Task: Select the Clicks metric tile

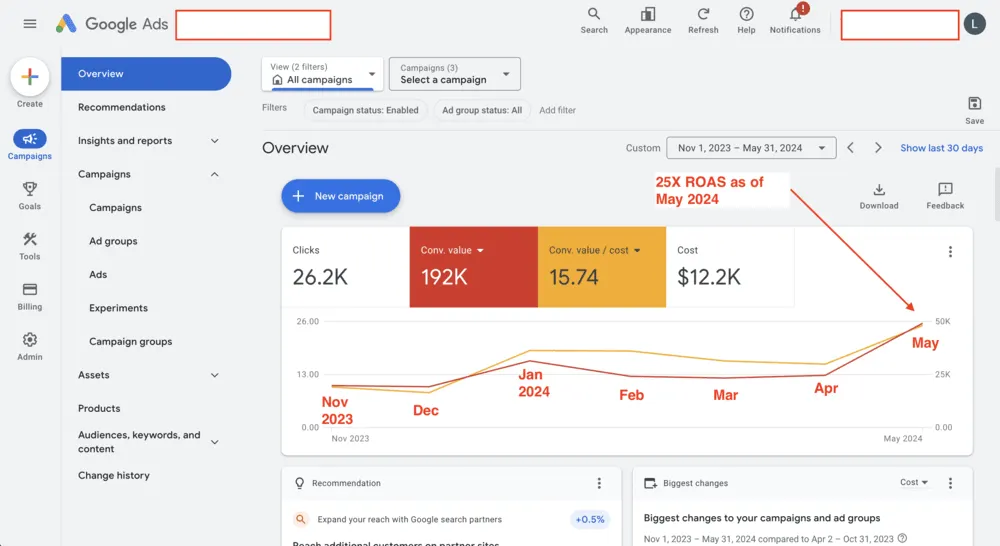Action: (345, 267)
